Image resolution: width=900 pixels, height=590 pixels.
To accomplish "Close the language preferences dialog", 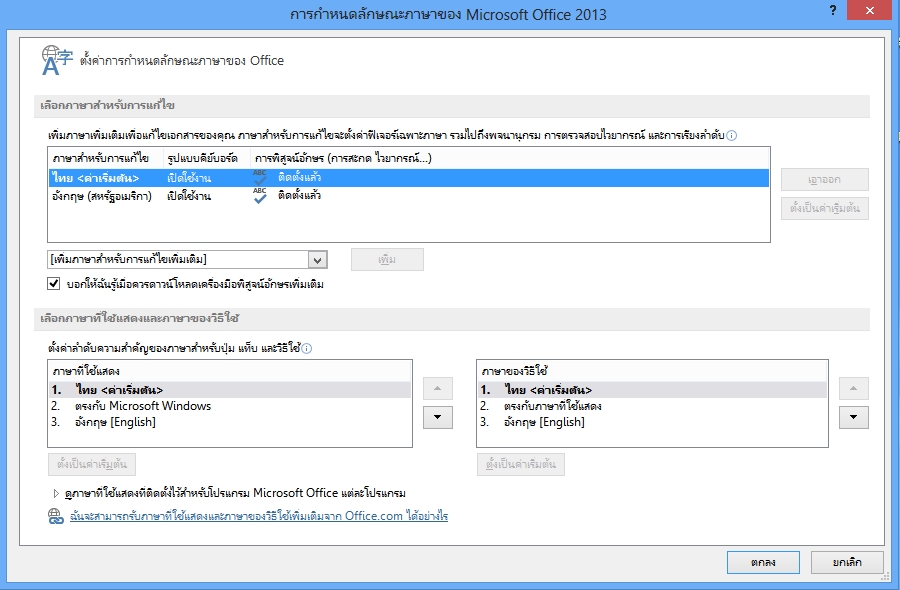I will tap(870, 10).
